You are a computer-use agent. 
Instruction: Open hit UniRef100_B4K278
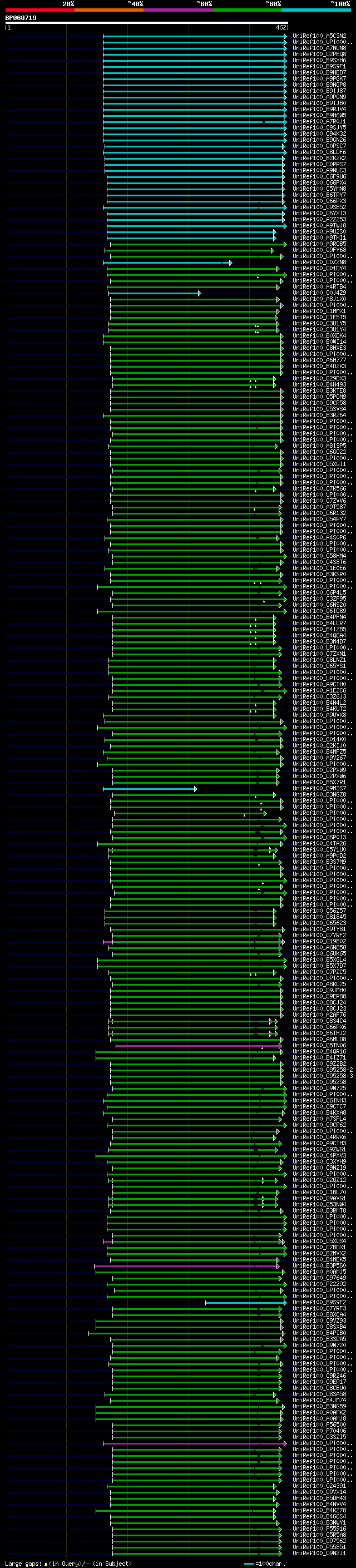pyautogui.click(x=319, y=1510)
